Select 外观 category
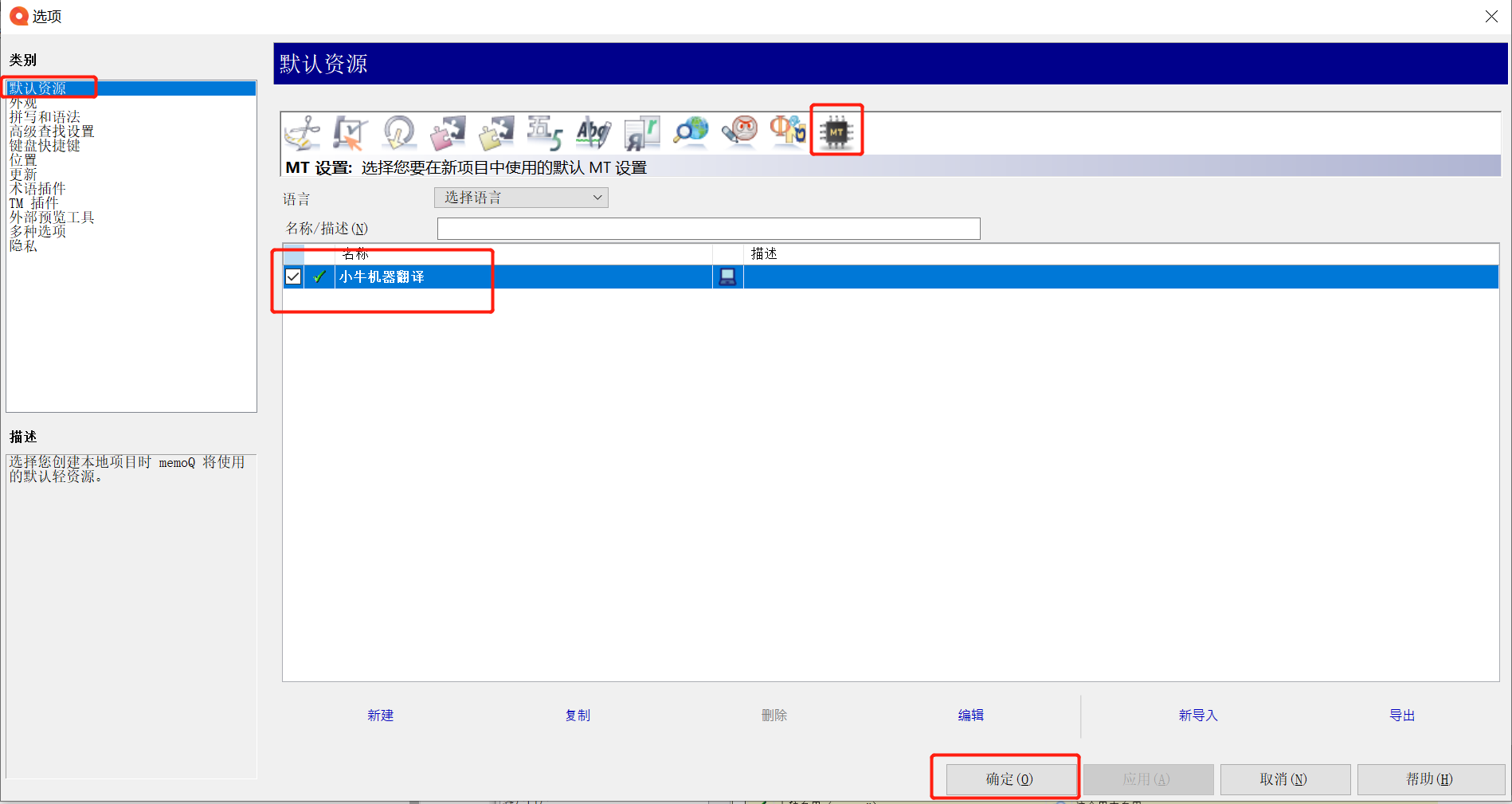The height and width of the screenshot is (804, 1512). 23,103
